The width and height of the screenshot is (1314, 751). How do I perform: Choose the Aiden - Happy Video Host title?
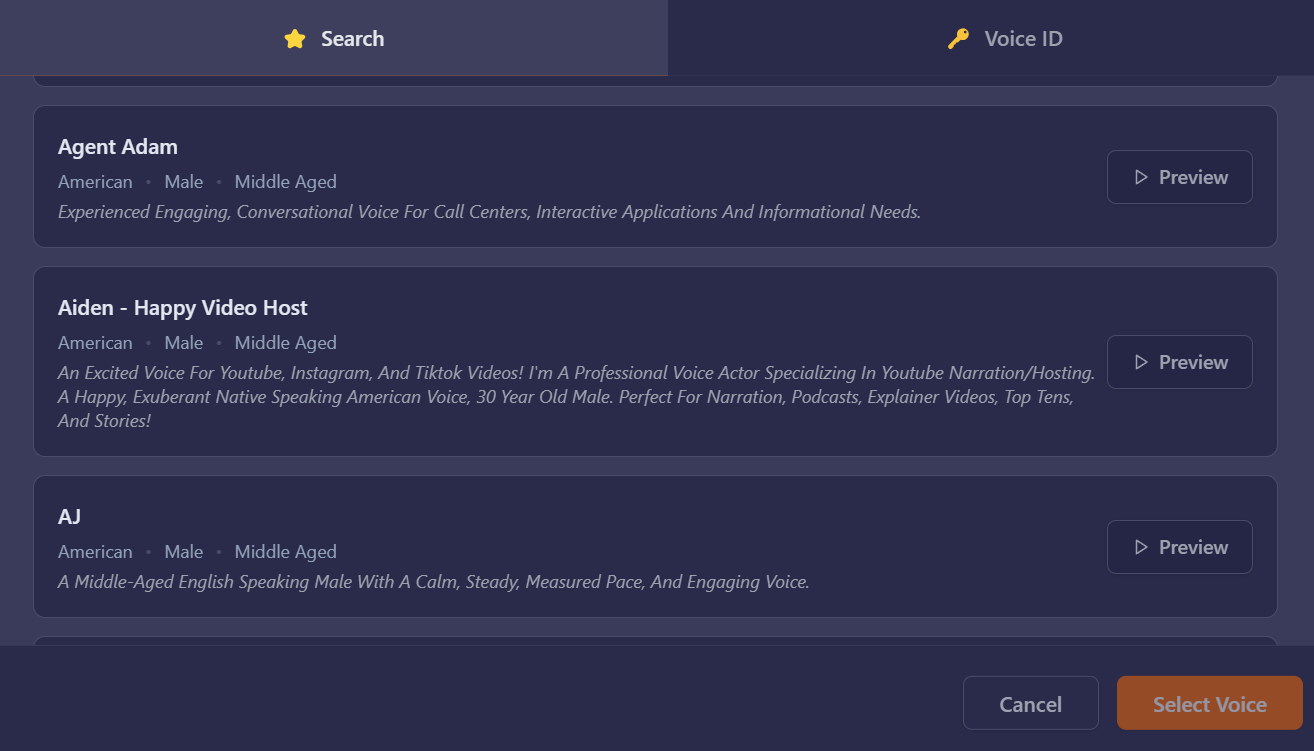[183, 308]
